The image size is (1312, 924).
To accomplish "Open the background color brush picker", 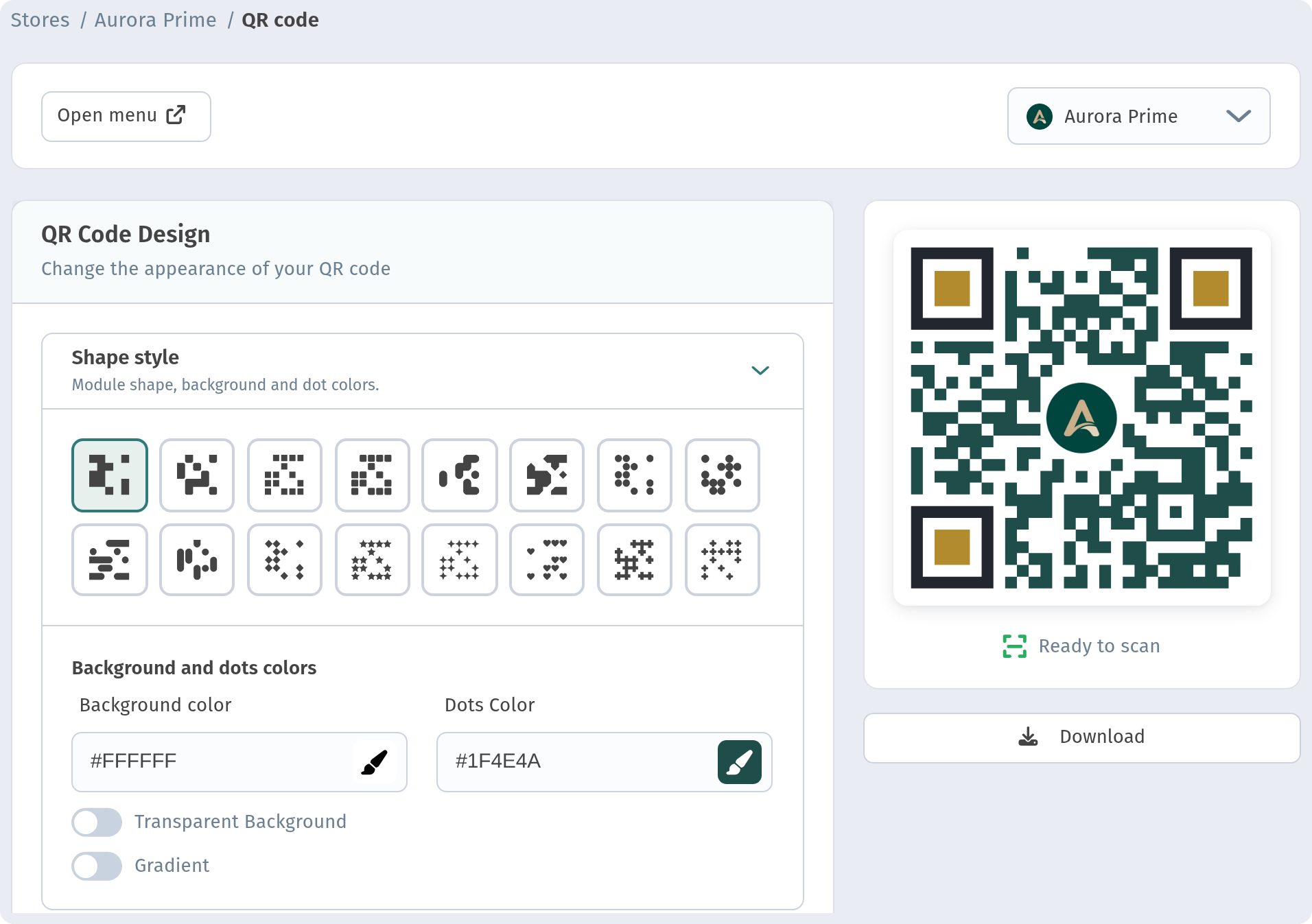I will 375,762.
